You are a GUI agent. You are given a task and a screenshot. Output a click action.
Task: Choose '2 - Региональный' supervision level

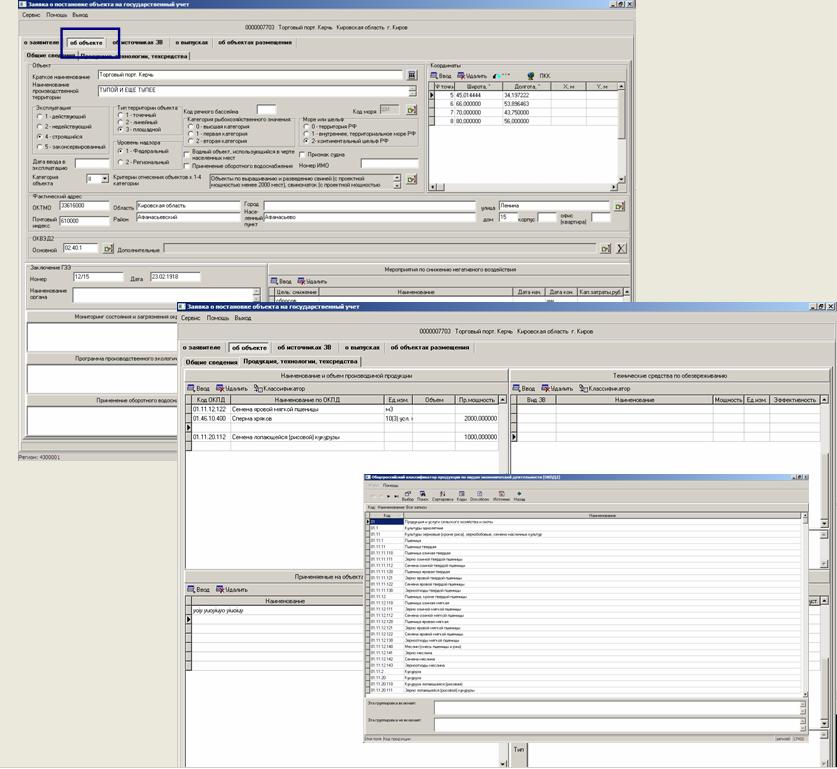[120, 161]
